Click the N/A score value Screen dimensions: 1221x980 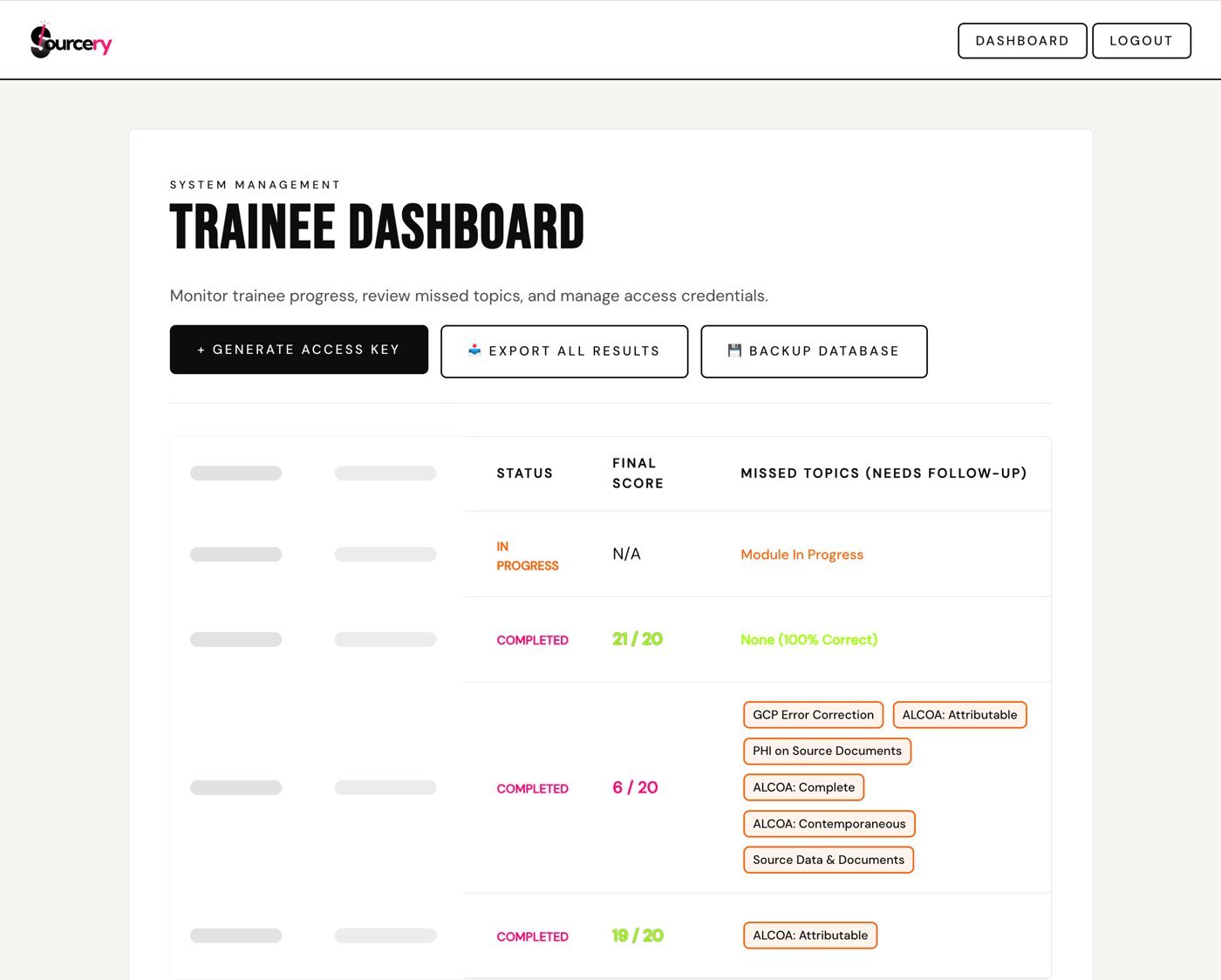(x=626, y=555)
